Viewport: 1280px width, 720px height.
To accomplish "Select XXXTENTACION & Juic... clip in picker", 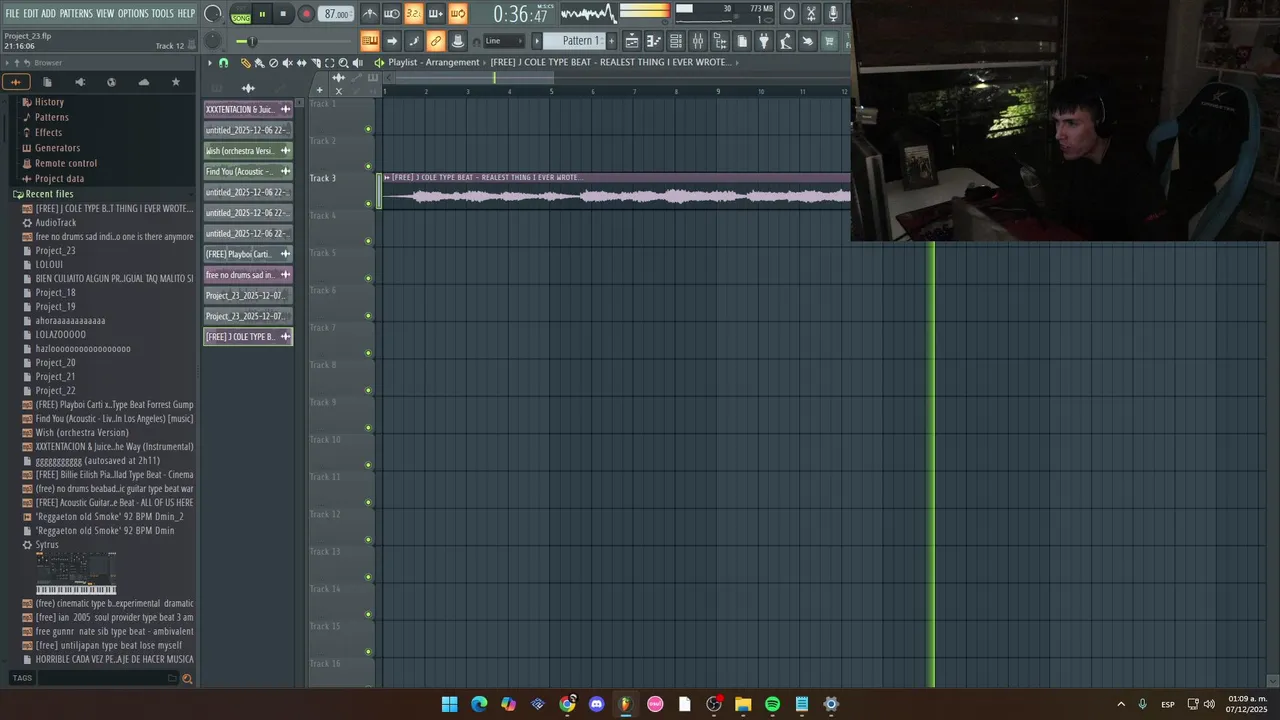I will click(248, 109).
